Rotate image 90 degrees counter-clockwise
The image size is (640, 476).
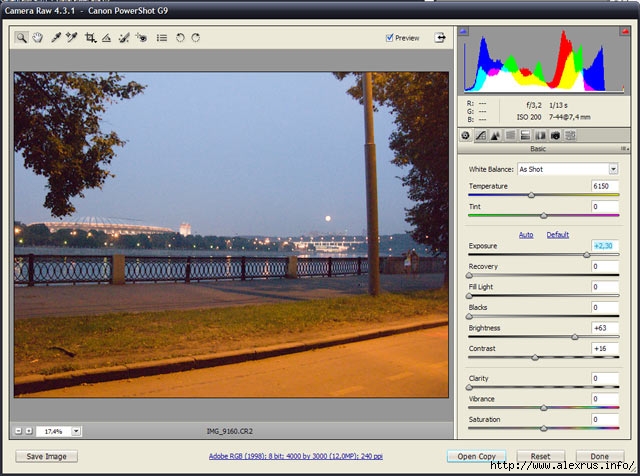pyautogui.click(x=180, y=38)
